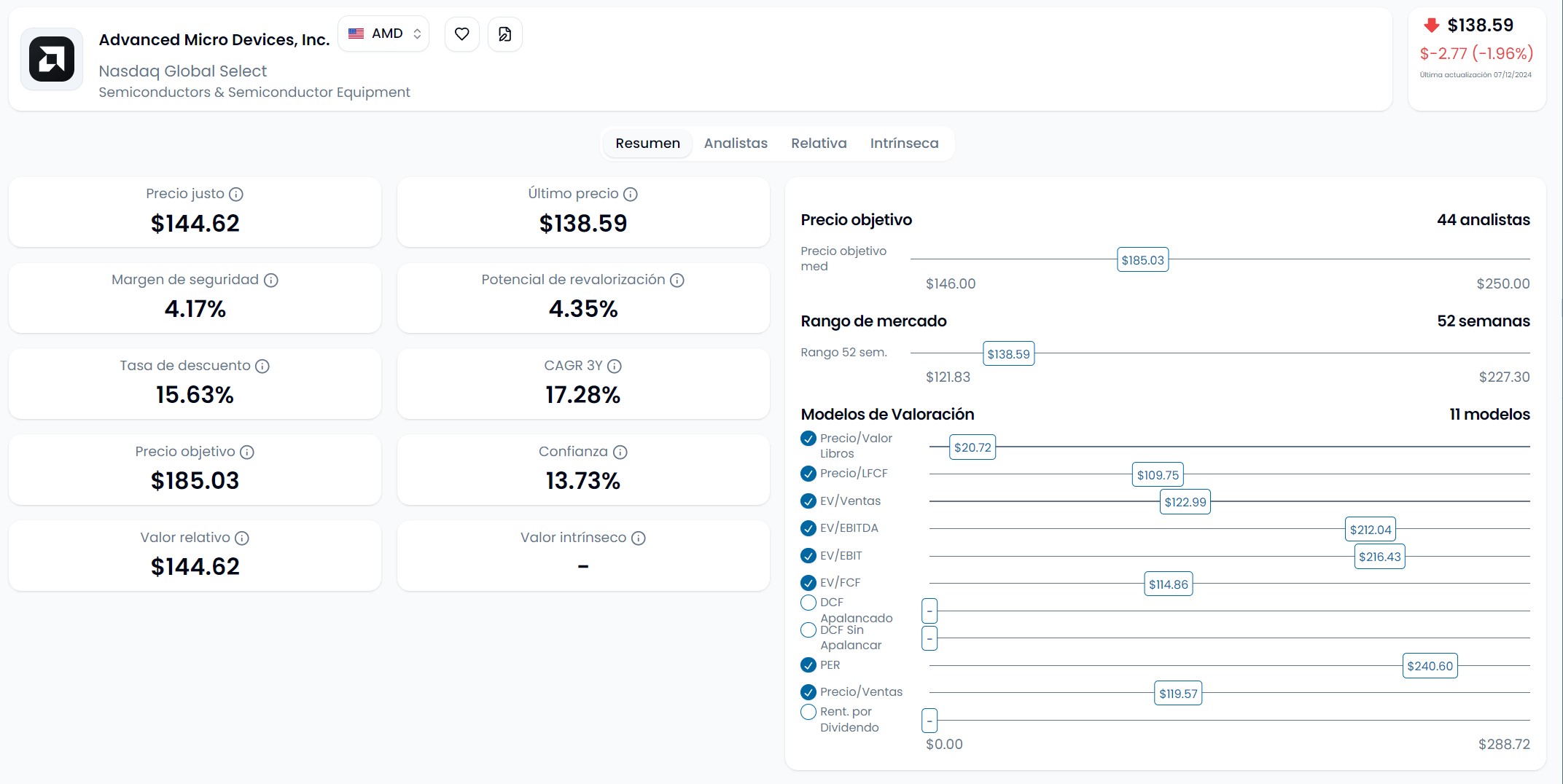1563x784 pixels.
Task: Switch to the Analistas tab
Action: 736,144
